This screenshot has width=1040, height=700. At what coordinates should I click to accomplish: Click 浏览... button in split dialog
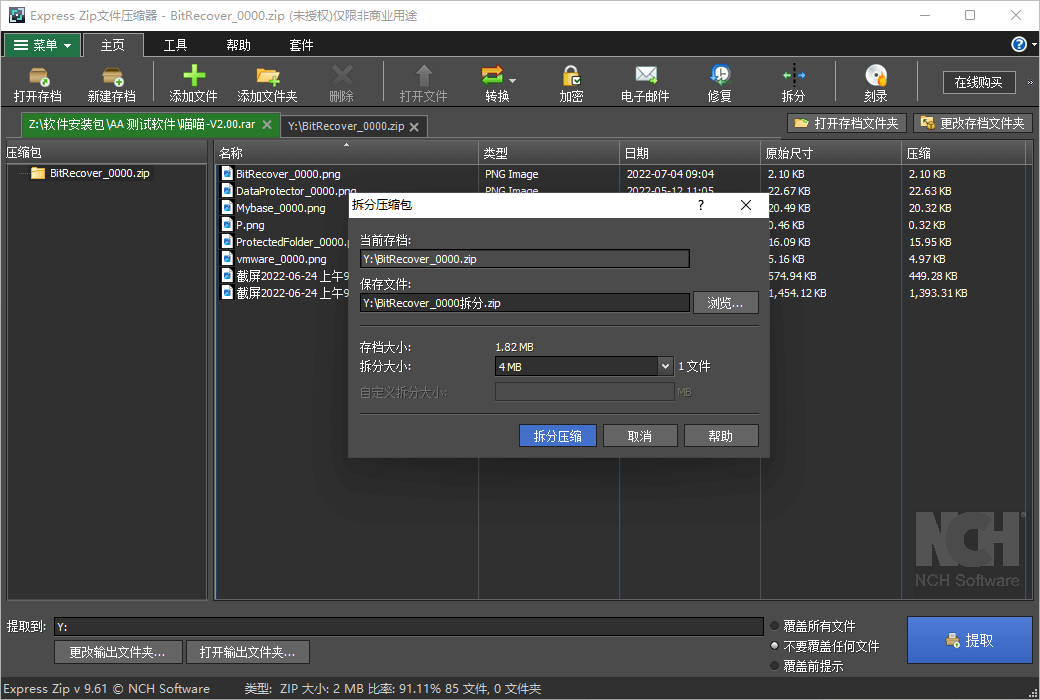pyautogui.click(x=726, y=303)
